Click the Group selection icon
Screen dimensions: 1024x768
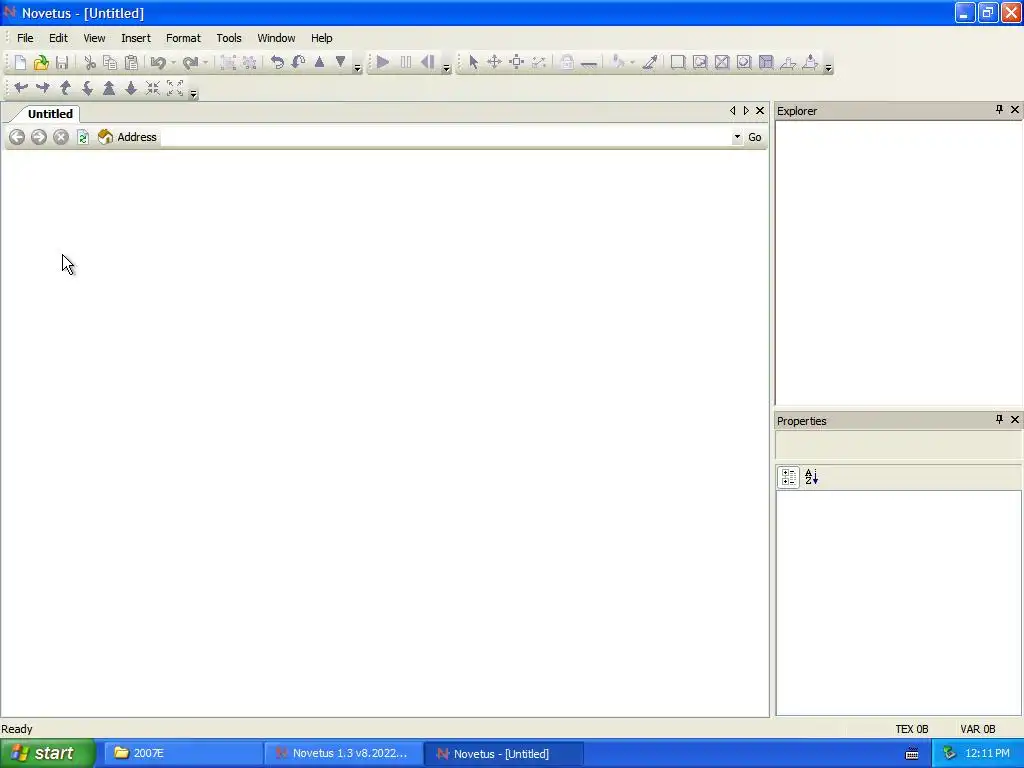228,63
